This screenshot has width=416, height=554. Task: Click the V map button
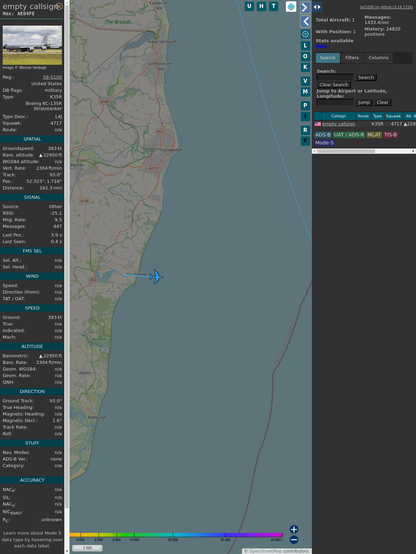pyautogui.click(x=305, y=81)
